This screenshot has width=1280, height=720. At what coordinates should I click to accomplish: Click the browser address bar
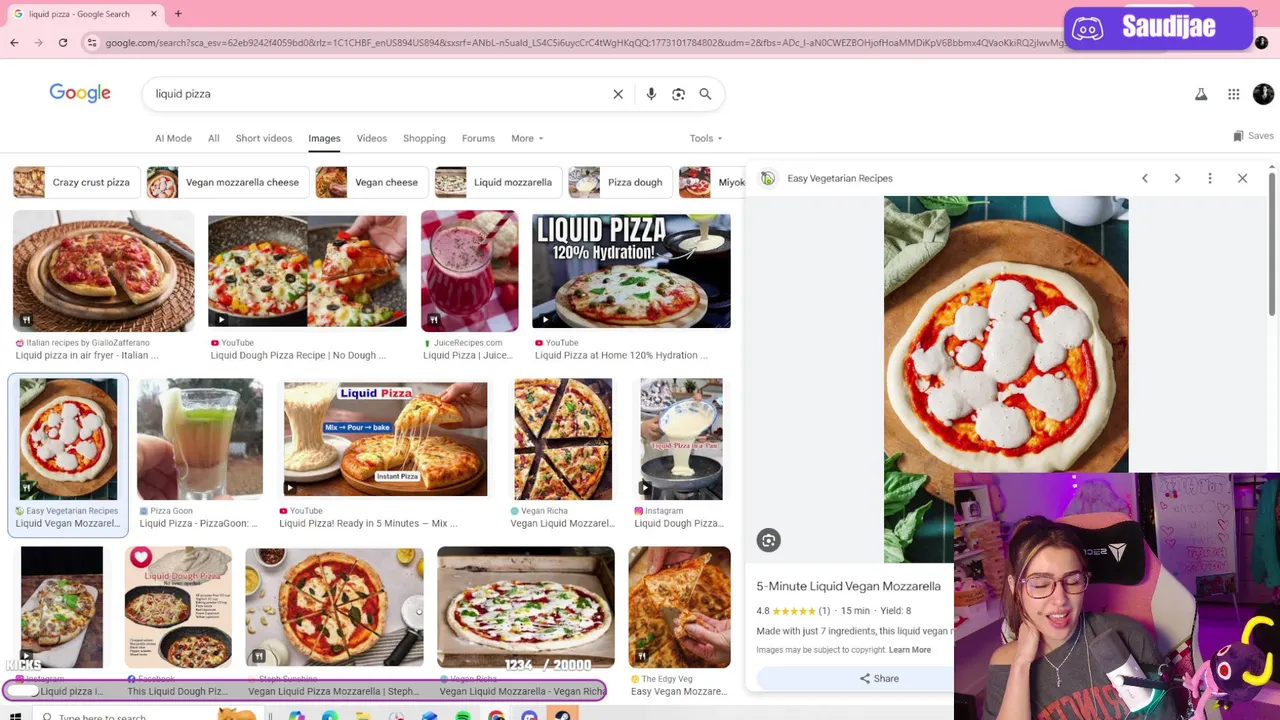[x=585, y=43]
